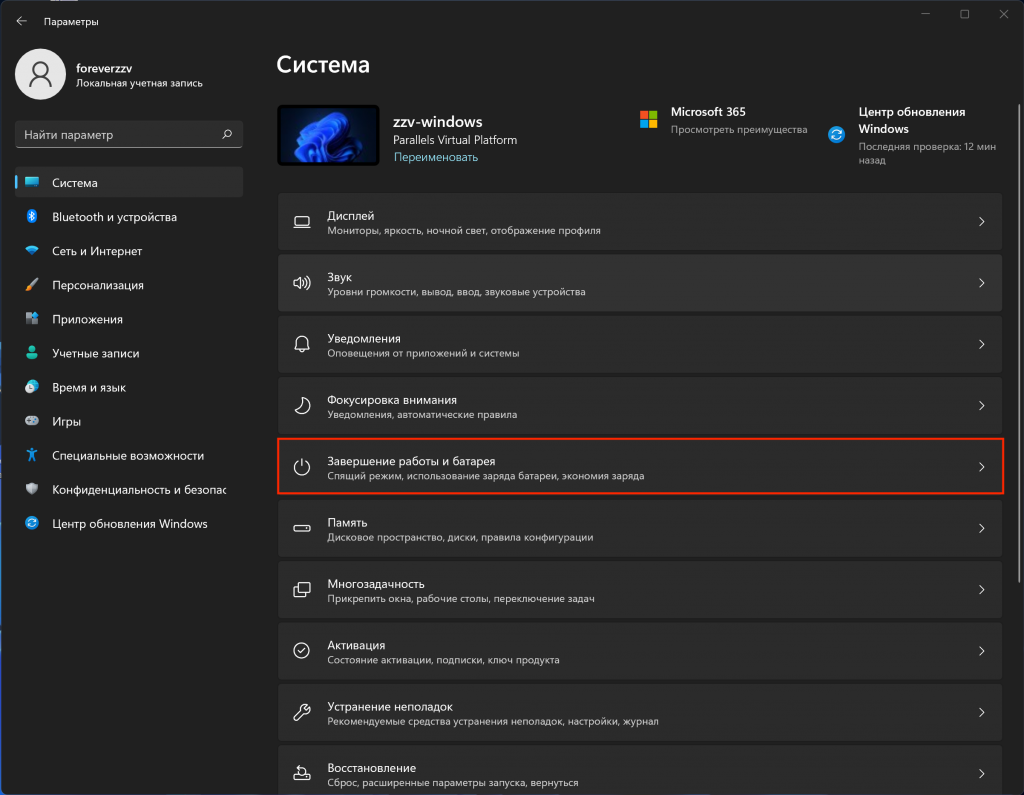The image size is (1024, 795).
Task: Click the Игры gamepad icon
Action: pos(32,421)
